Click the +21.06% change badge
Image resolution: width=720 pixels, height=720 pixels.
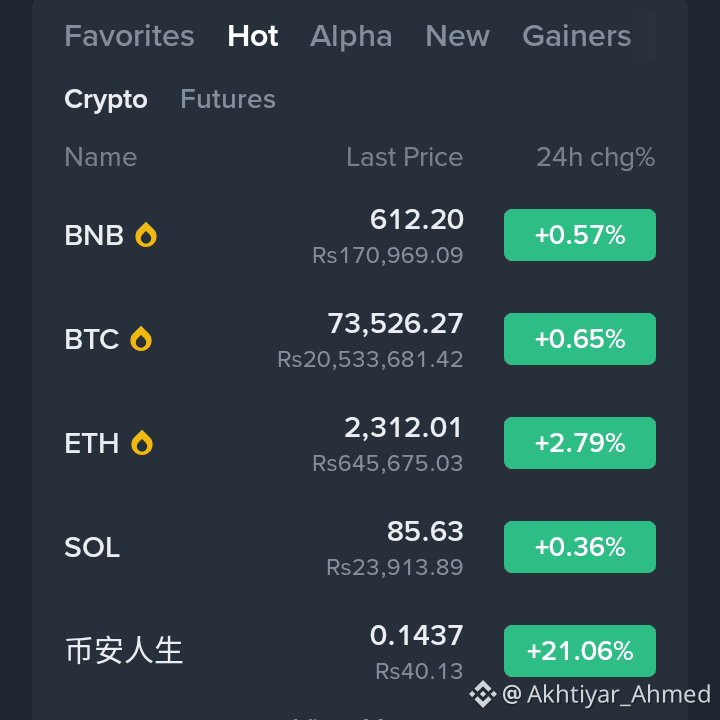pos(579,651)
